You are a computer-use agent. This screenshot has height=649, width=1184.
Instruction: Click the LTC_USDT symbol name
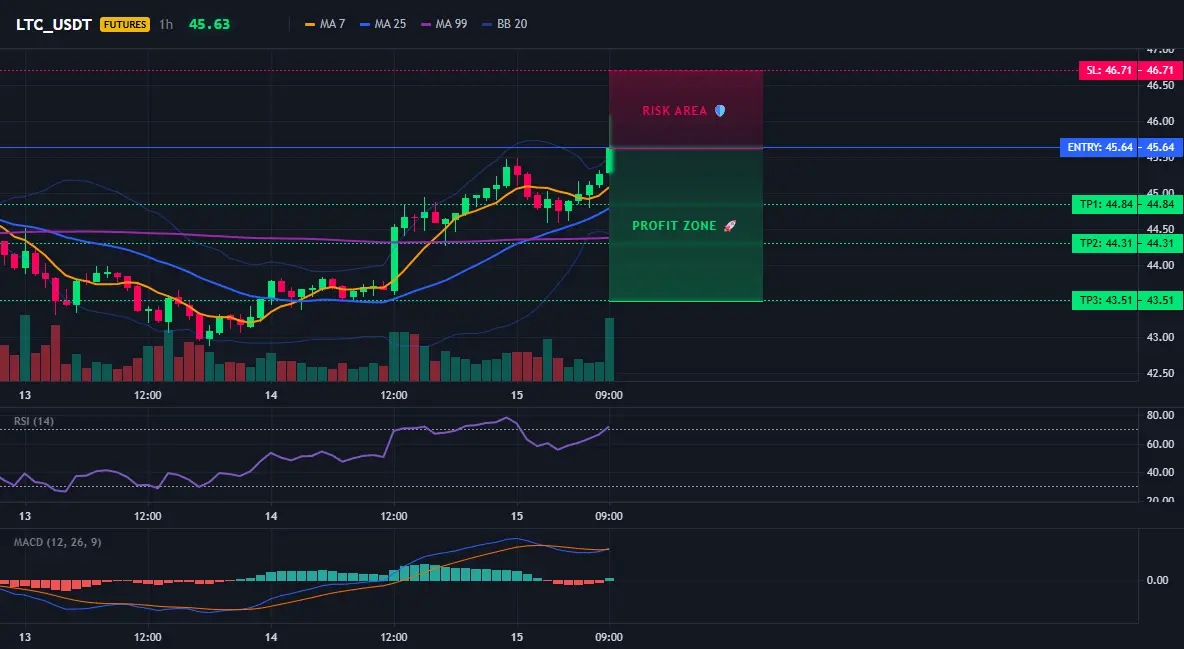(x=54, y=24)
